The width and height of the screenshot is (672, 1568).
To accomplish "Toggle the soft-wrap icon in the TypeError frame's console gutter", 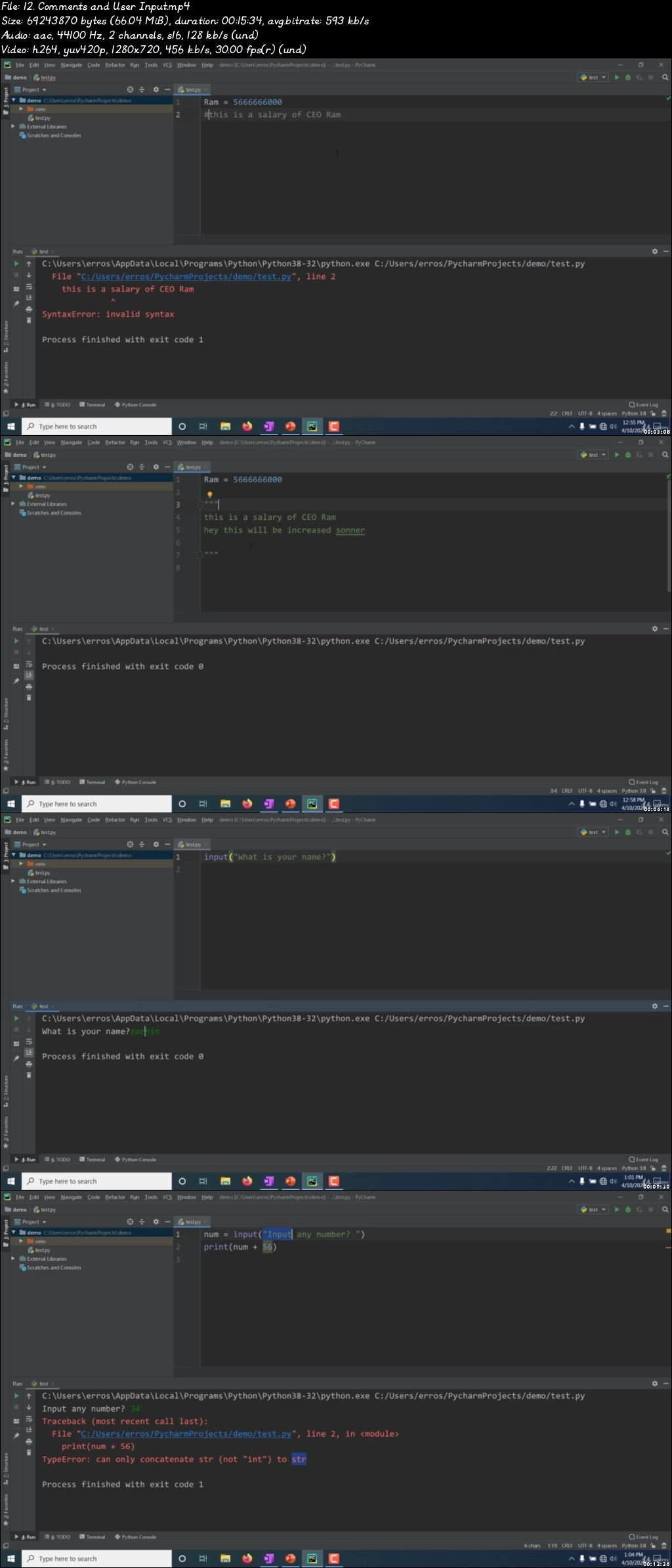I will [29, 1419].
